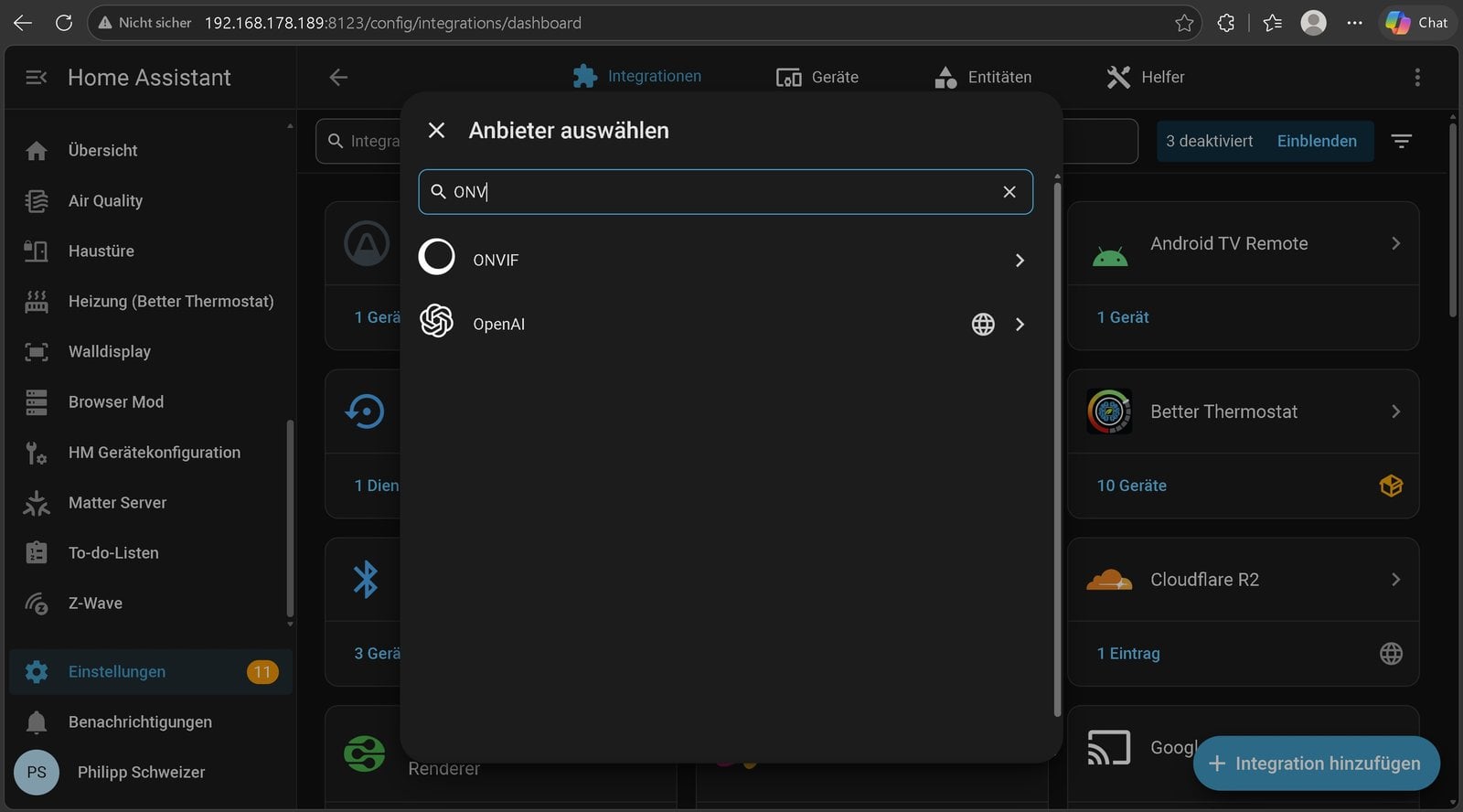Click the Matter Server icon in sidebar
Image resolution: width=1463 pixels, height=812 pixels.
[37, 503]
